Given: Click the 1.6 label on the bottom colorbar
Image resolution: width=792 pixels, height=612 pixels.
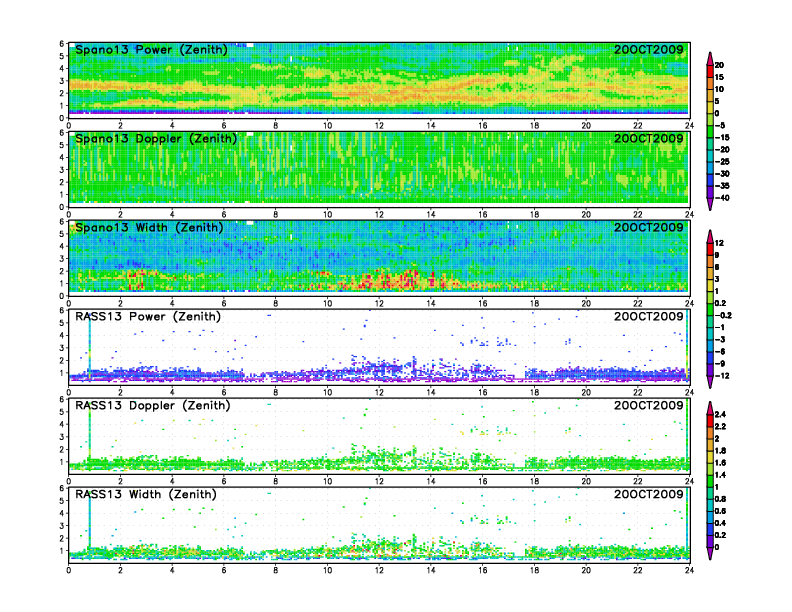Looking at the screenshot, I should (x=720, y=463).
